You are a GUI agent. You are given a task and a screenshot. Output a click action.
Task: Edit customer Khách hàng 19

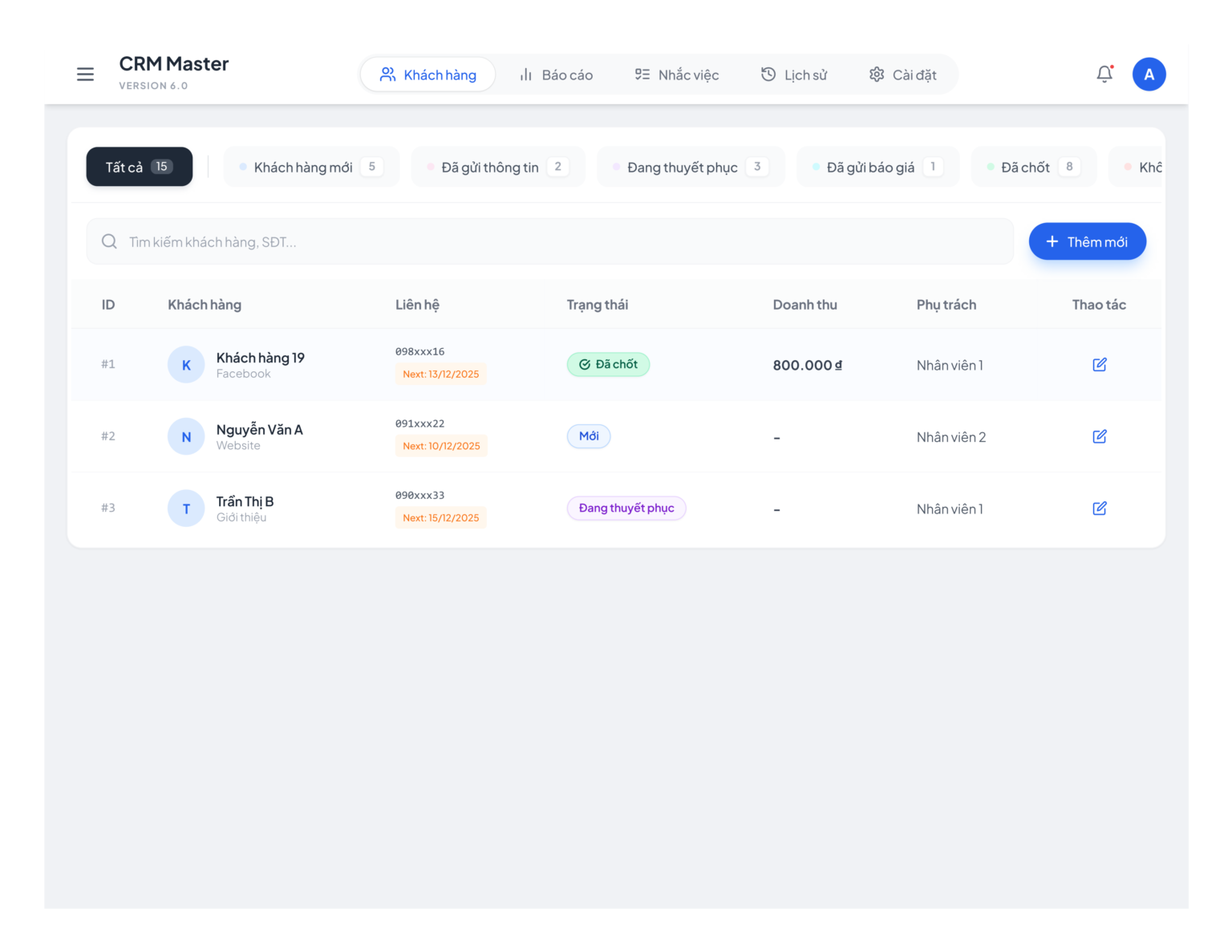(1099, 365)
